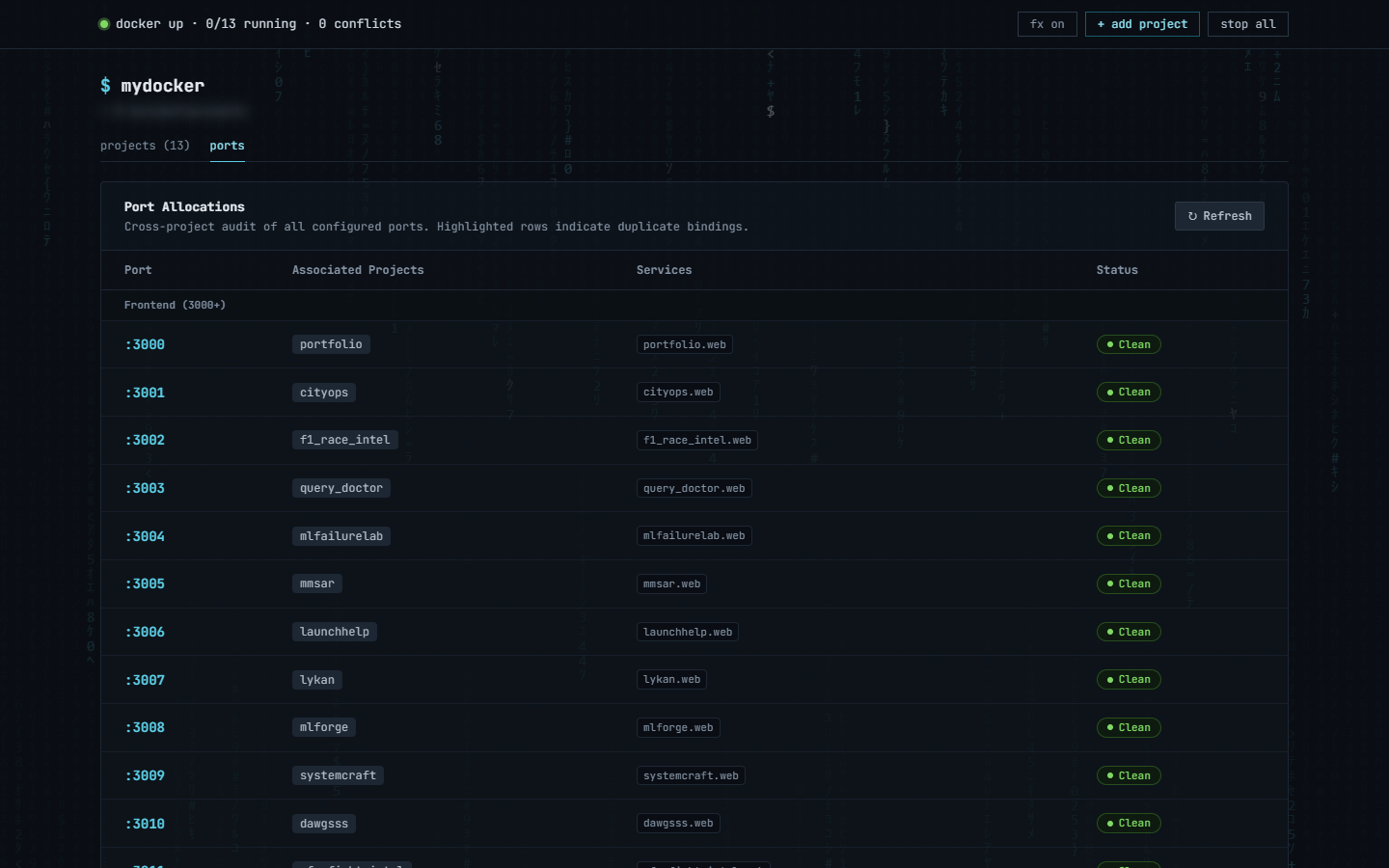Select the f1_race_intel.web service chip
The height and width of the screenshot is (868, 1389).
pos(697,440)
